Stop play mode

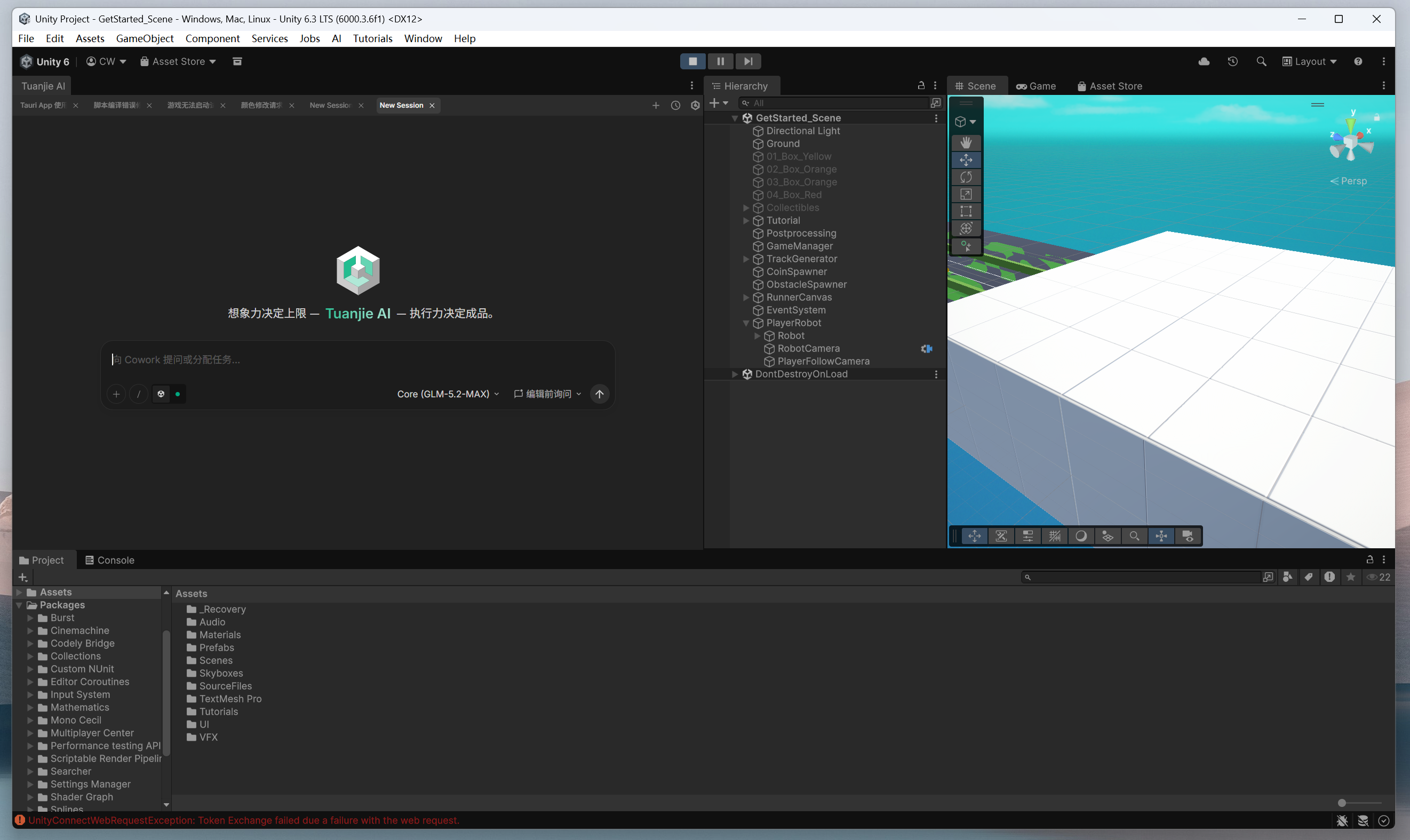pyautogui.click(x=692, y=61)
